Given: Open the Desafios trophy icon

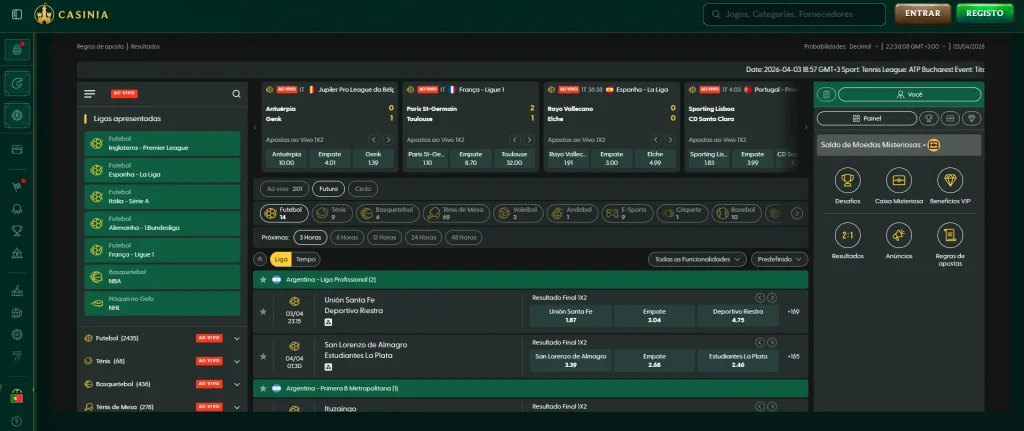Looking at the screenshot, I should pos(848,180).
